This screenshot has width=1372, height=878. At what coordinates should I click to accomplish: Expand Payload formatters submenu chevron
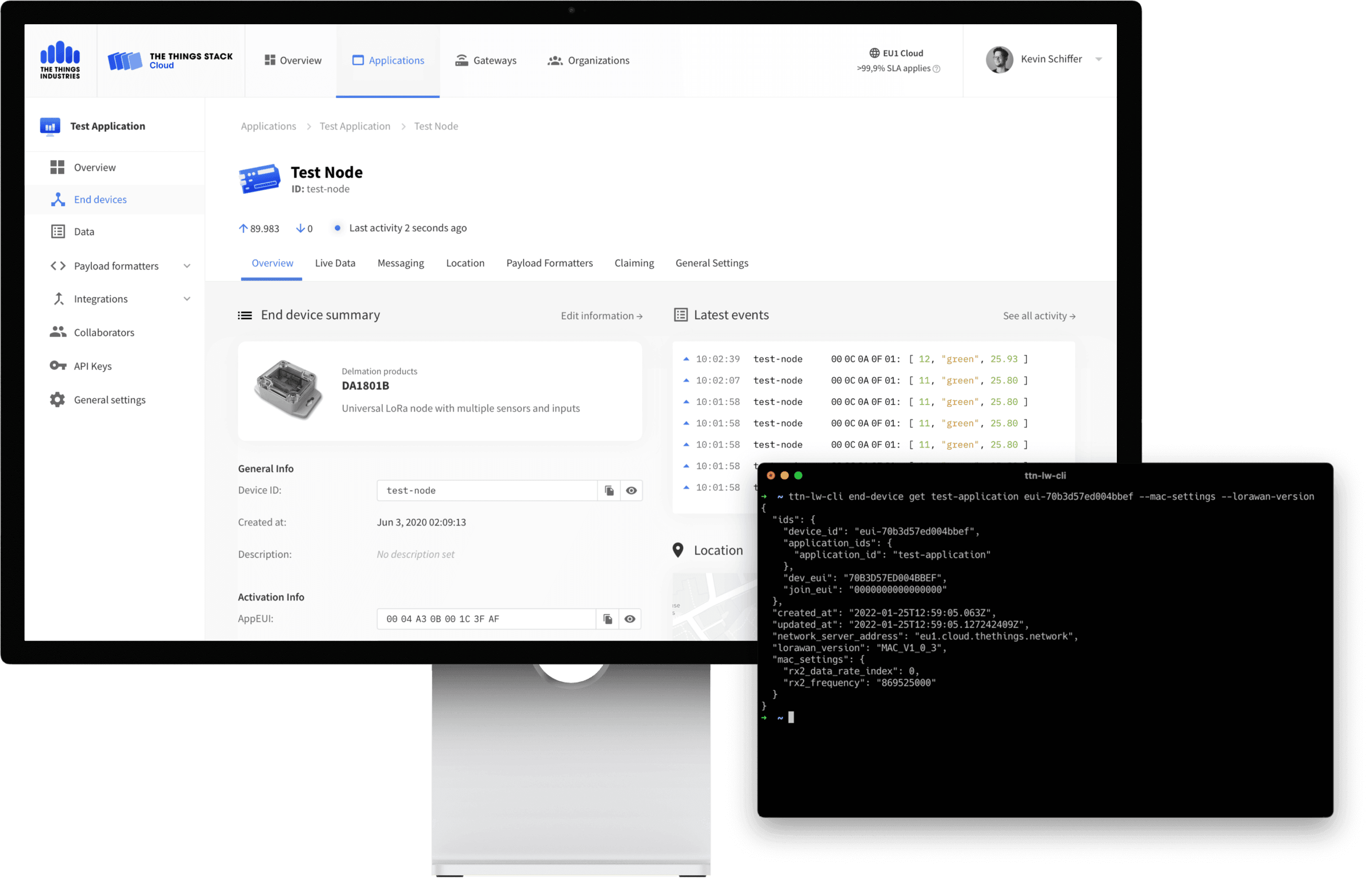coord(187,266)
